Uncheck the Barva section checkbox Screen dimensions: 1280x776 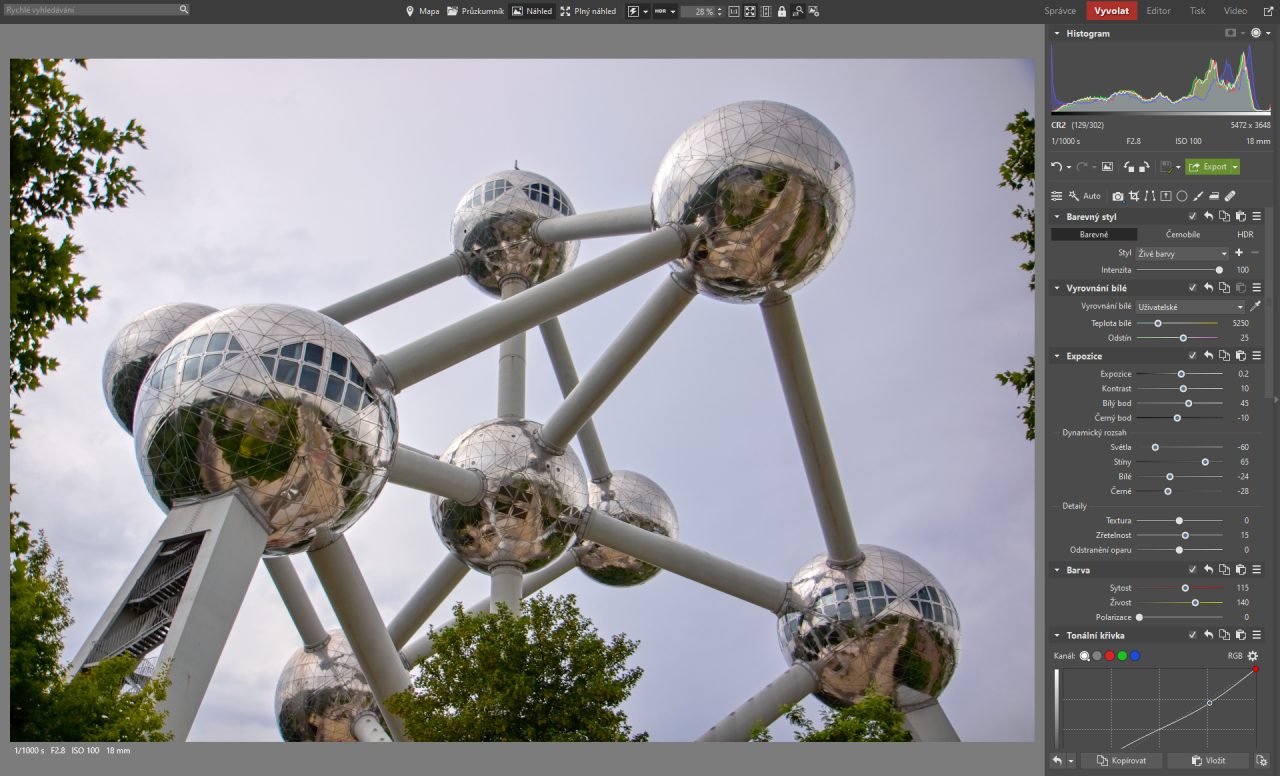coord(1192,570)
